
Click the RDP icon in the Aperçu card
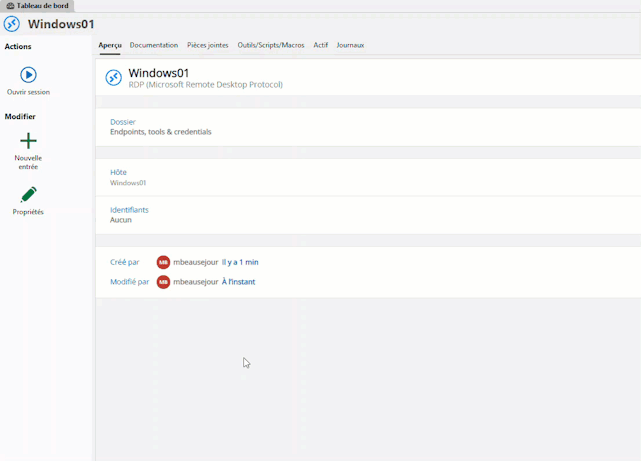(x=114, y=78)
